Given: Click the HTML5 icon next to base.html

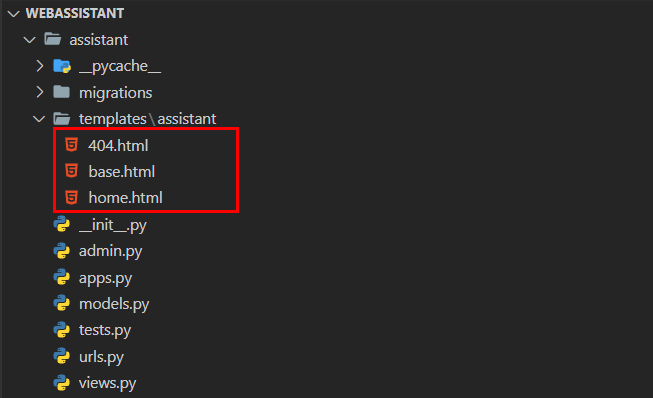Looking at the screenshot, I should tap(72, 171).
